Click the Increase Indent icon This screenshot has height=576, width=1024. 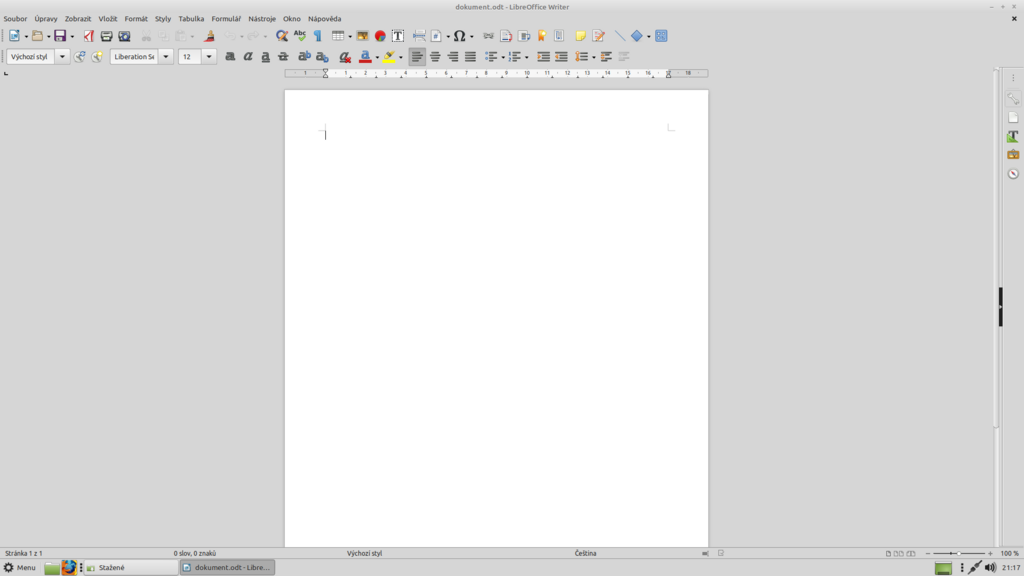click(543, 57)
